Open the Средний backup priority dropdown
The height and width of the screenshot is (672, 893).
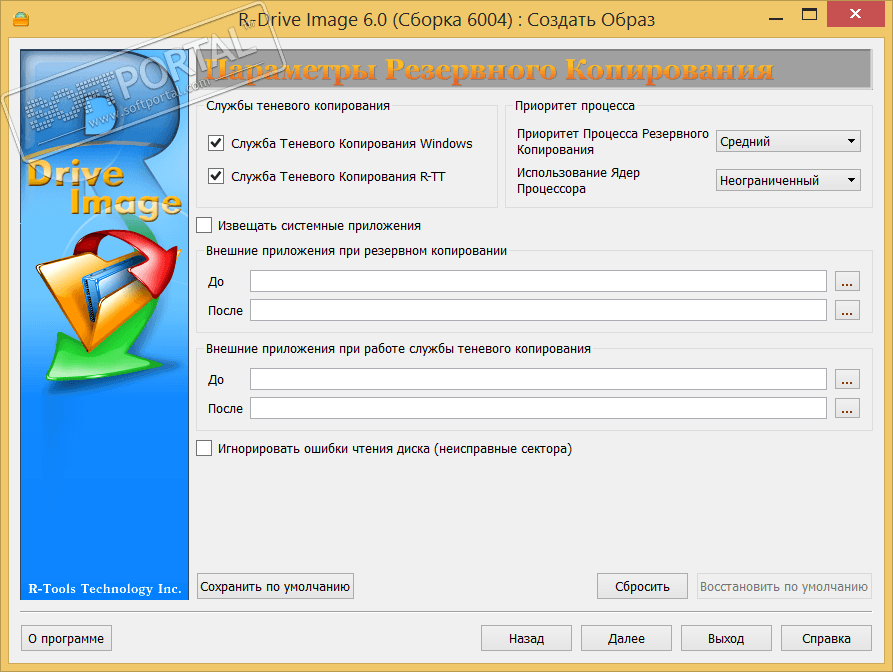click(x=788, y=141)
